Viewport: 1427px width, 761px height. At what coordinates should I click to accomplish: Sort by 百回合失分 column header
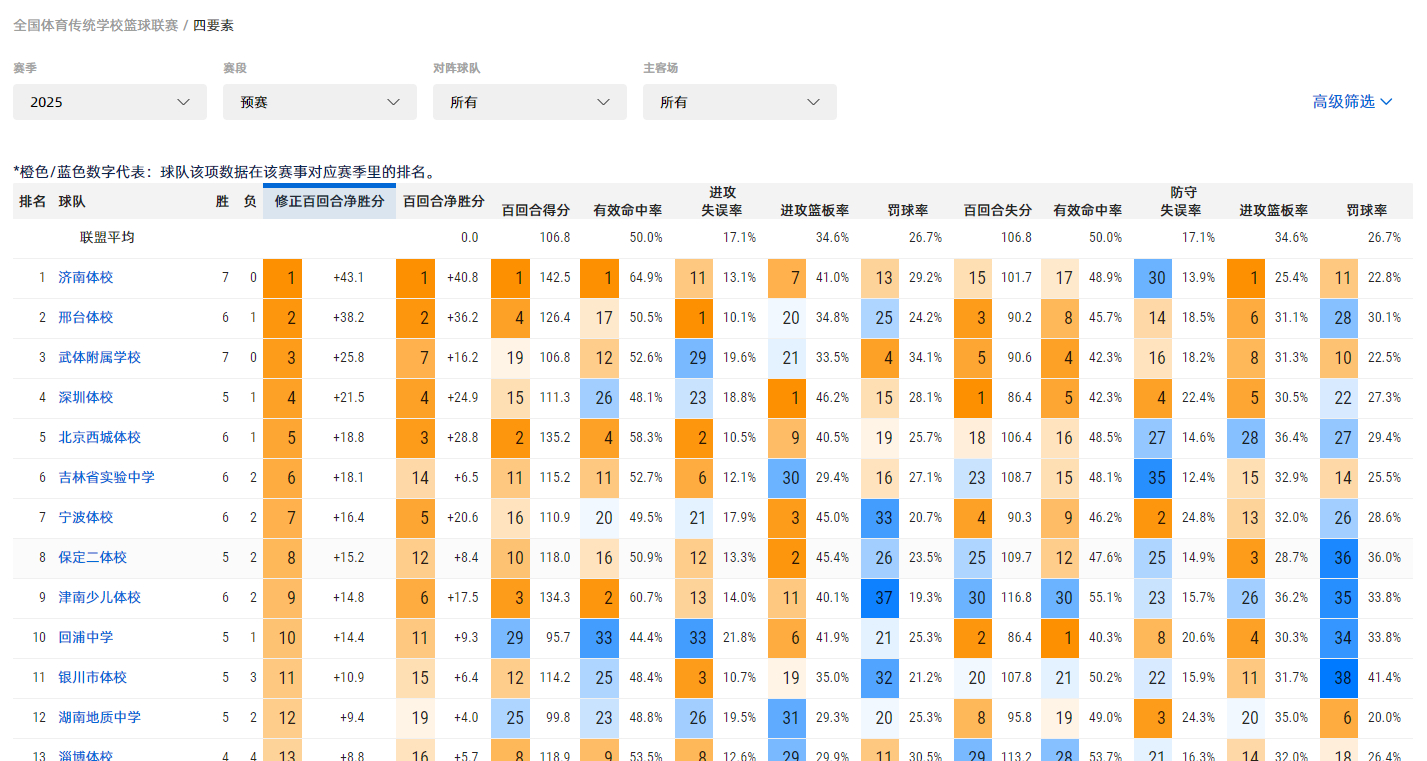point(998,210)
